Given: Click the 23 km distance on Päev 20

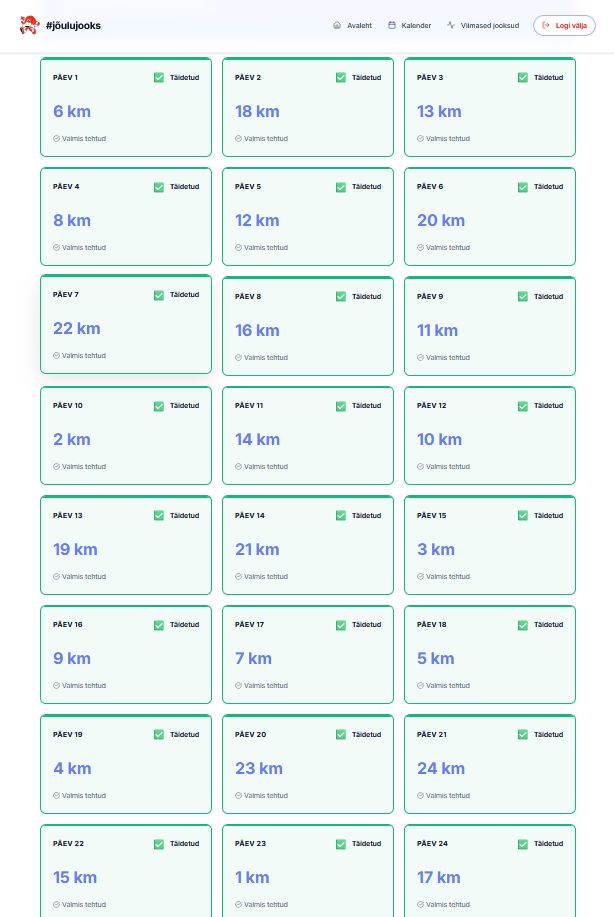Looking at the screenshot, I should [x=258, y=769].
